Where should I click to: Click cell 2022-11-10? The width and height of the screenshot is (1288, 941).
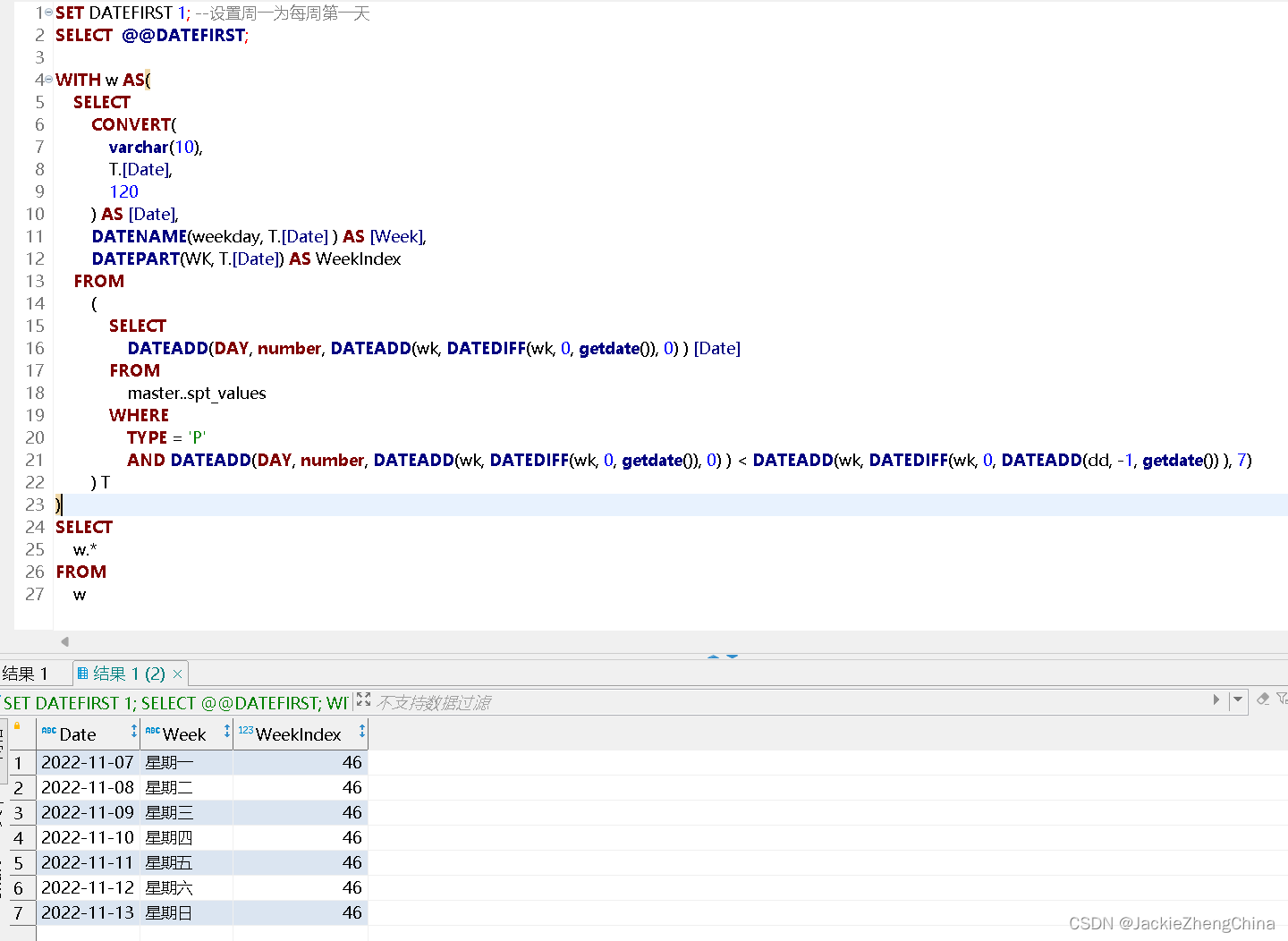coord(88,838)
